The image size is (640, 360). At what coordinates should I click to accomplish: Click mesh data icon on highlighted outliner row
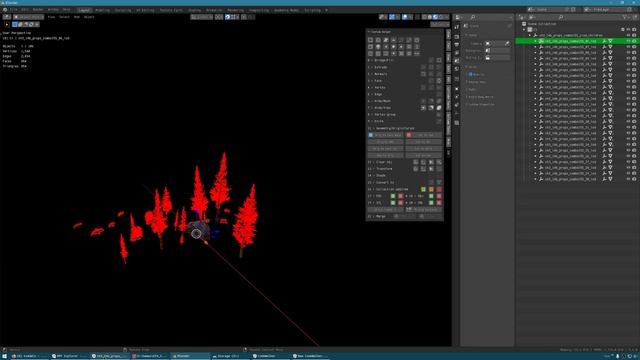(x=611, y=41)
